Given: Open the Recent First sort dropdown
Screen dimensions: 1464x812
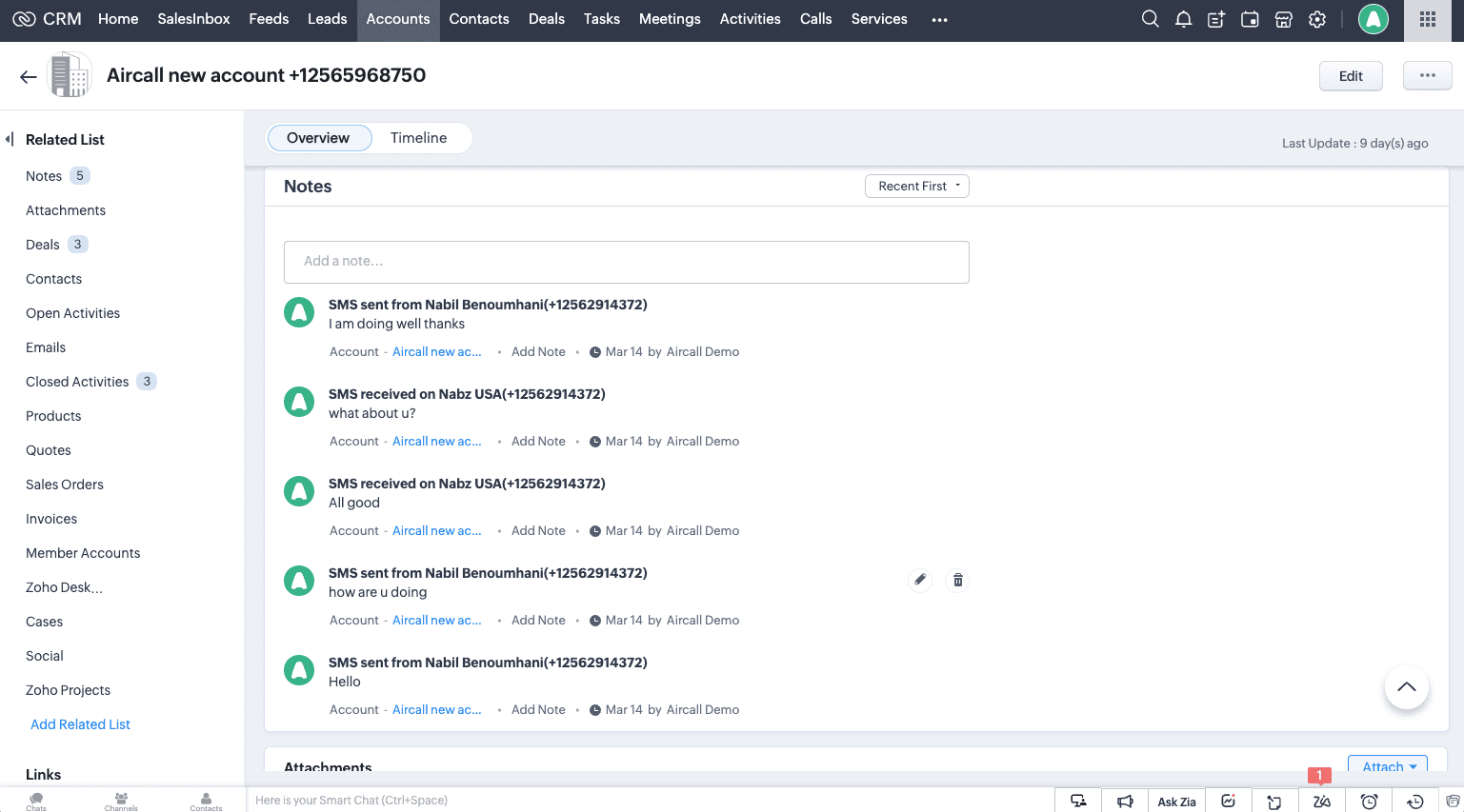Looking at the screenshot, I should [916, 187].
